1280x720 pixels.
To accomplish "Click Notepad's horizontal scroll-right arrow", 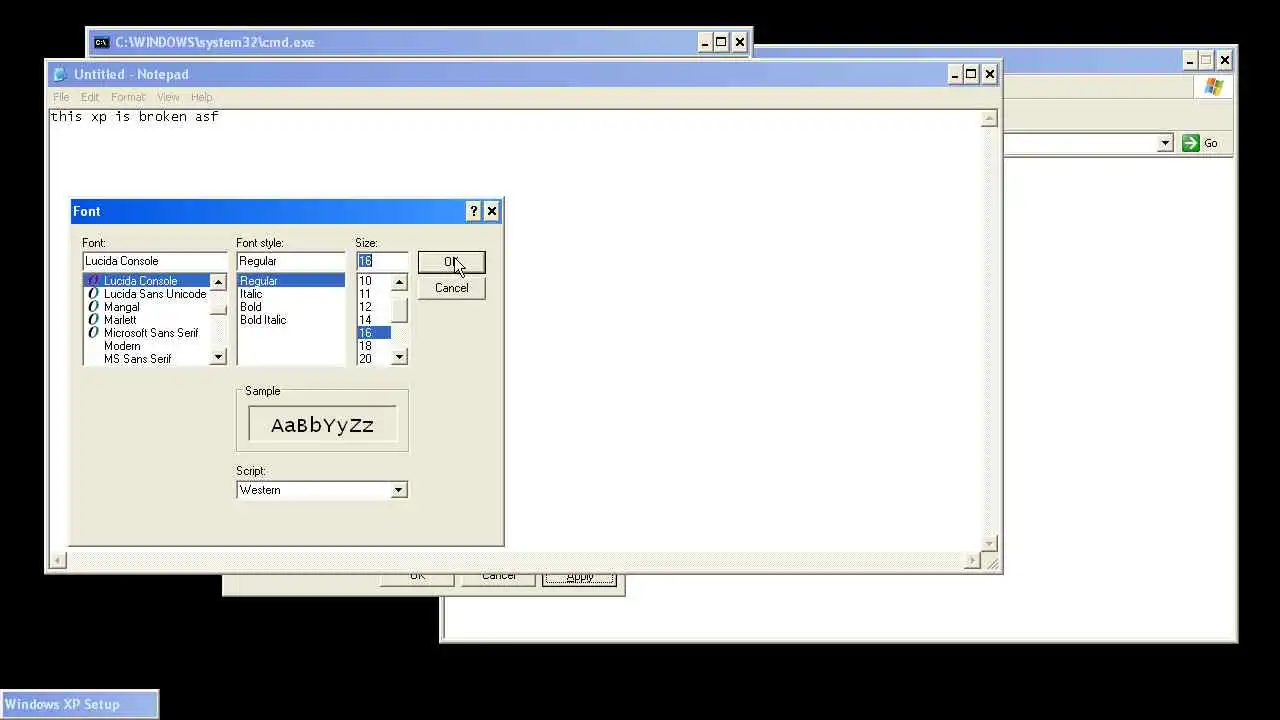I will pyautogui.click(x=972, y=561).
